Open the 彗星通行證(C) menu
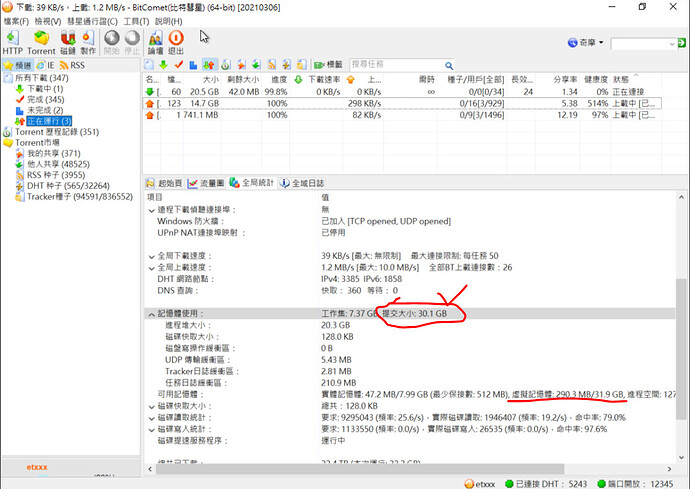 92,21
